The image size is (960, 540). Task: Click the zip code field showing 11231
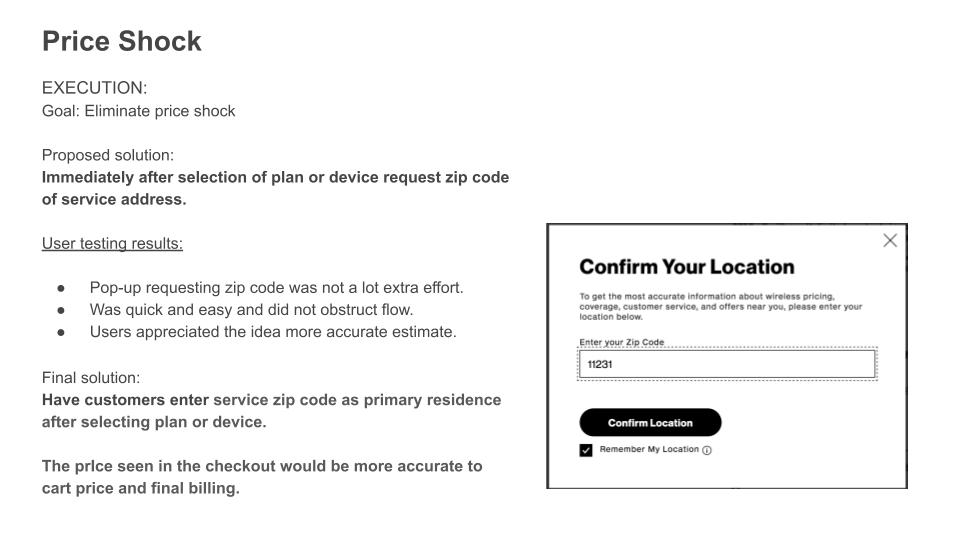[727, 364]
